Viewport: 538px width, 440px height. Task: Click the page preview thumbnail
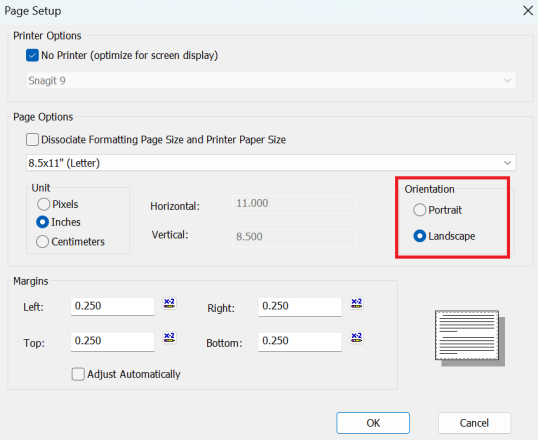(470, 338)
